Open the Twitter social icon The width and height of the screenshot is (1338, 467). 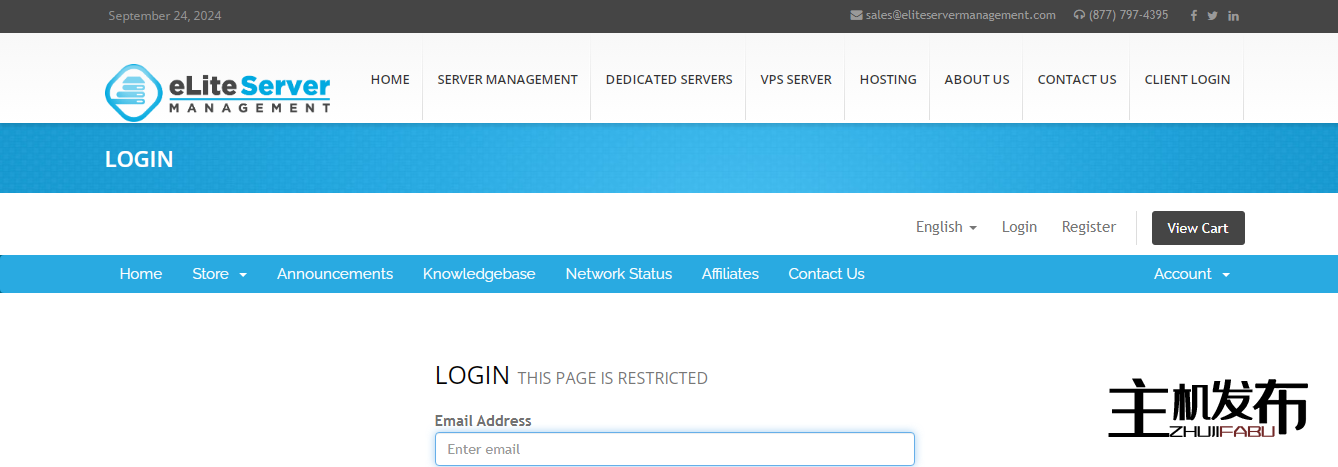tap(1212, 16)
